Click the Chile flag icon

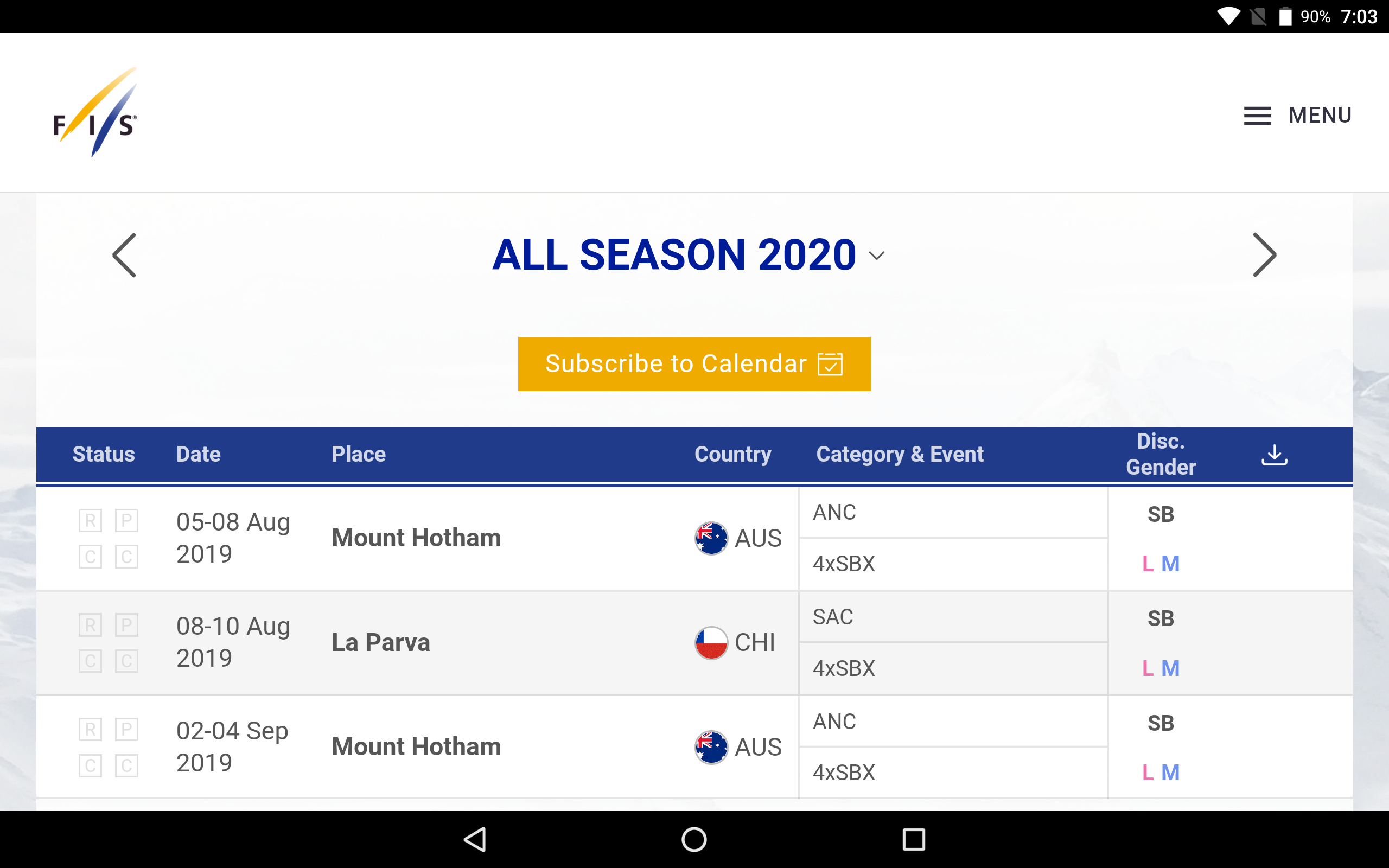coord(711,642)
